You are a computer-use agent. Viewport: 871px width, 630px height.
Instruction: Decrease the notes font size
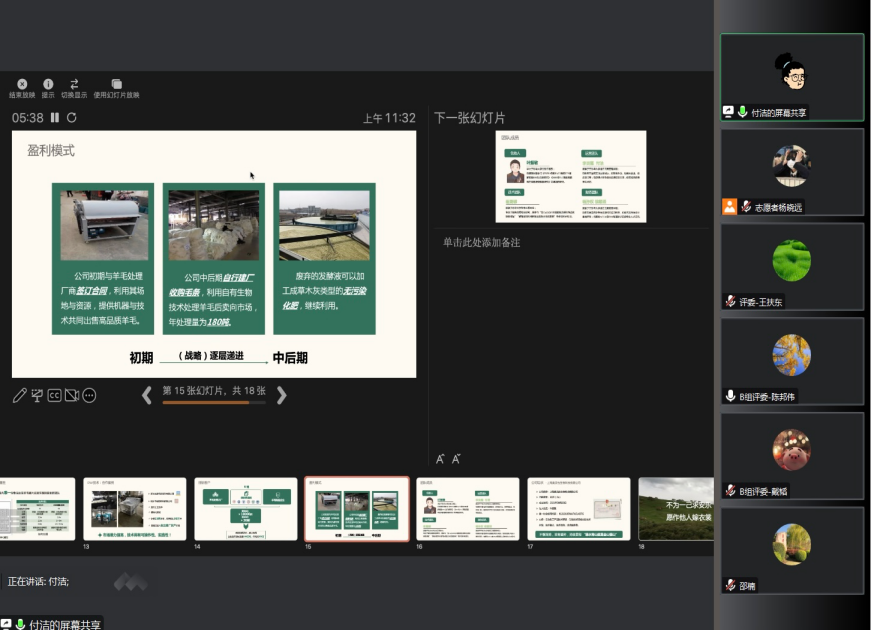456,459
